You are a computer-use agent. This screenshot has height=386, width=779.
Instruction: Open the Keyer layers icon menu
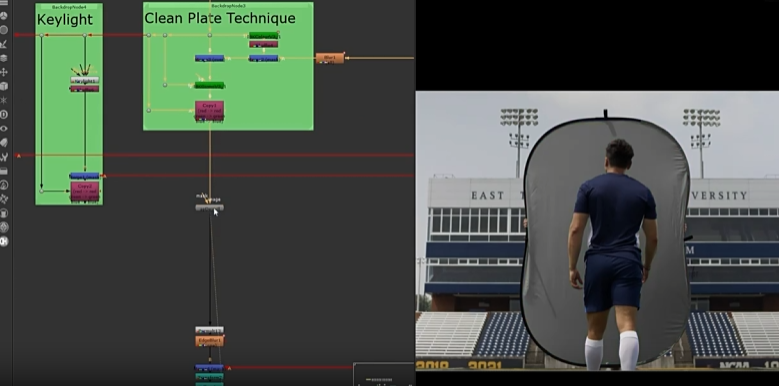point(3,58)
